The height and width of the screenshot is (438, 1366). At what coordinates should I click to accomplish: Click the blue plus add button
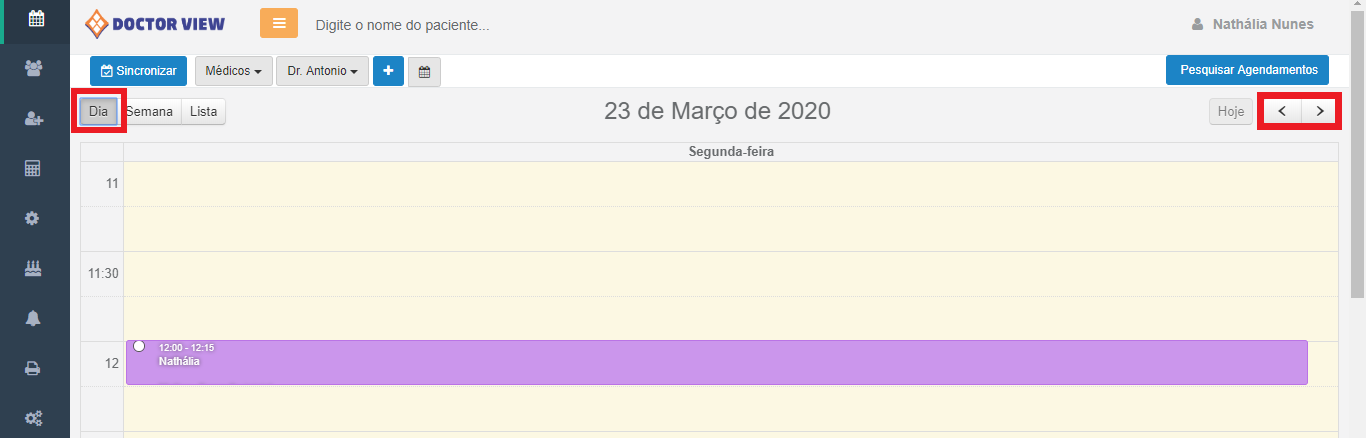(x=388, y=71)
